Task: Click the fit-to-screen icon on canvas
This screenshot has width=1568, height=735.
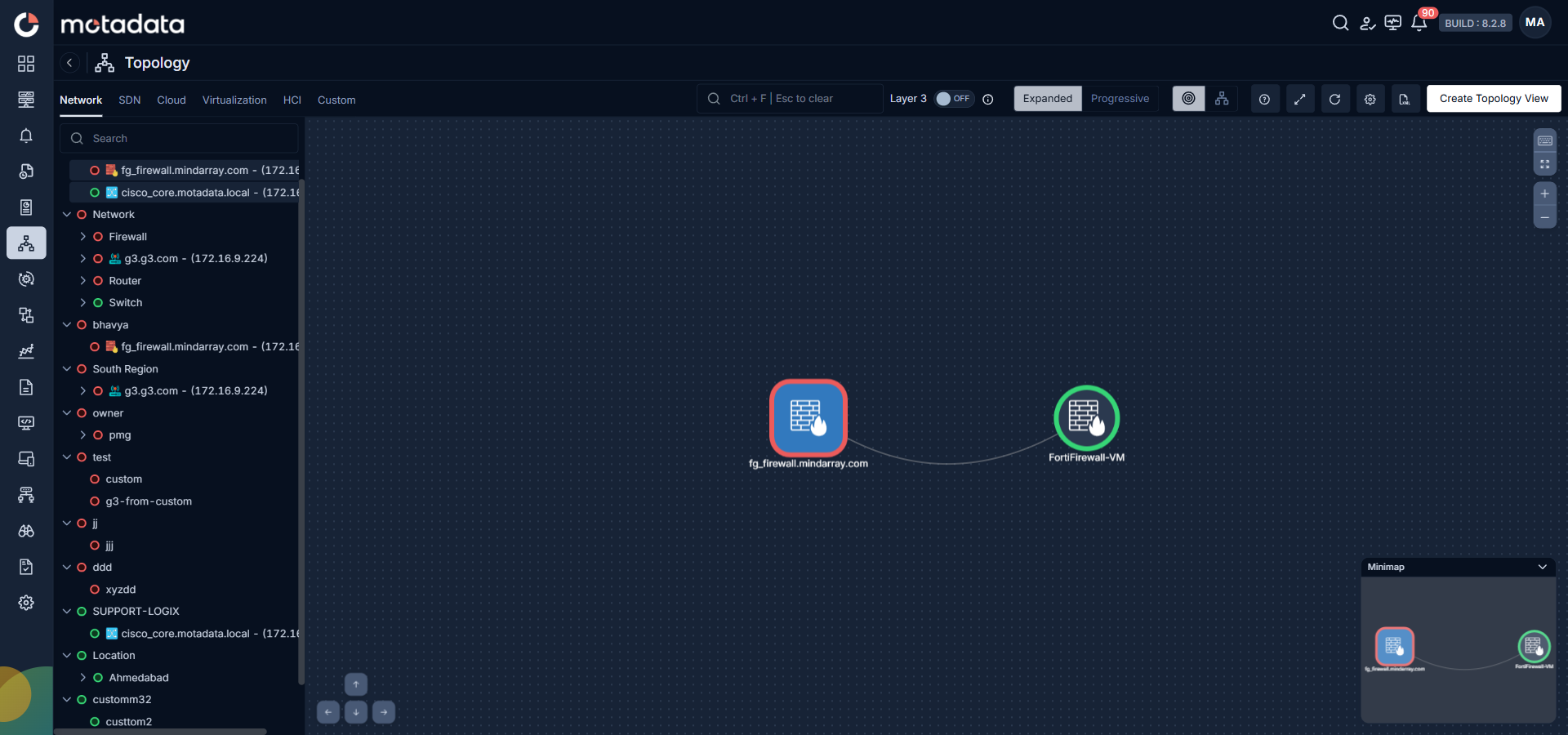Action: [x=1544, y=164]
